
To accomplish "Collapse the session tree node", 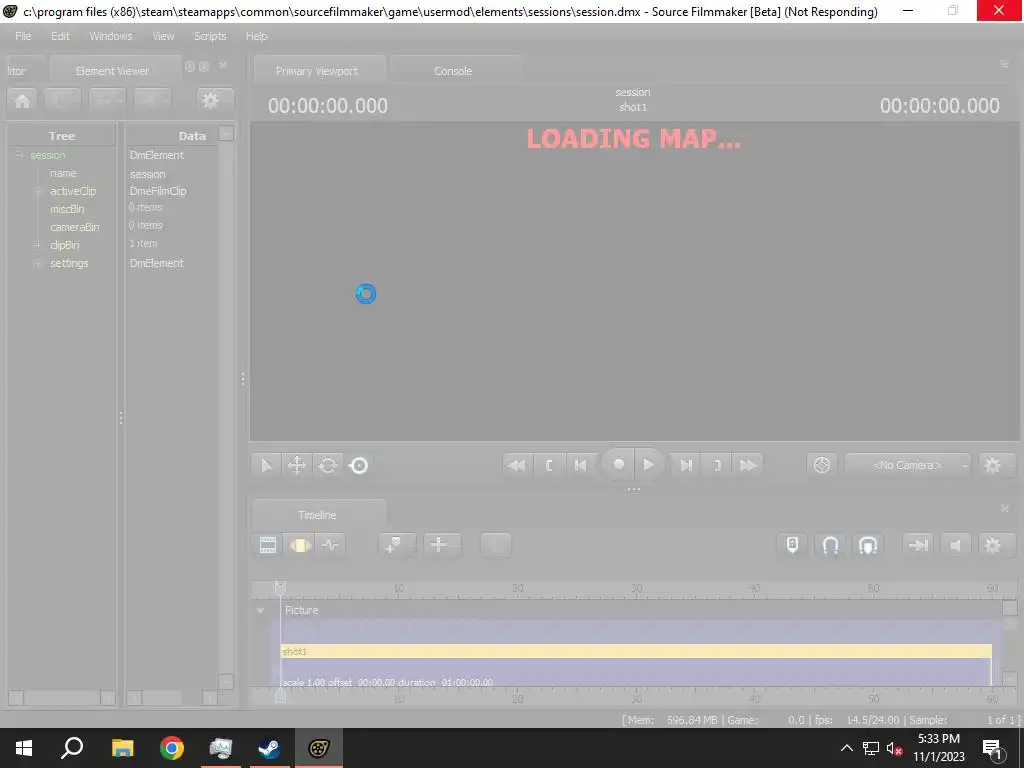I will [x=19, y=155].
